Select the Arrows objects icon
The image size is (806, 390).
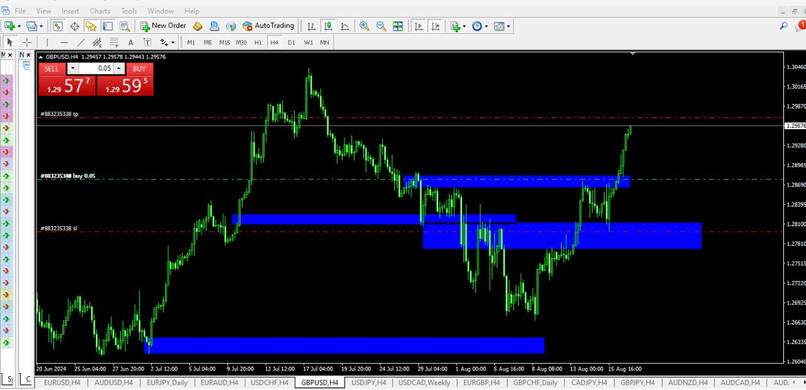164,42
